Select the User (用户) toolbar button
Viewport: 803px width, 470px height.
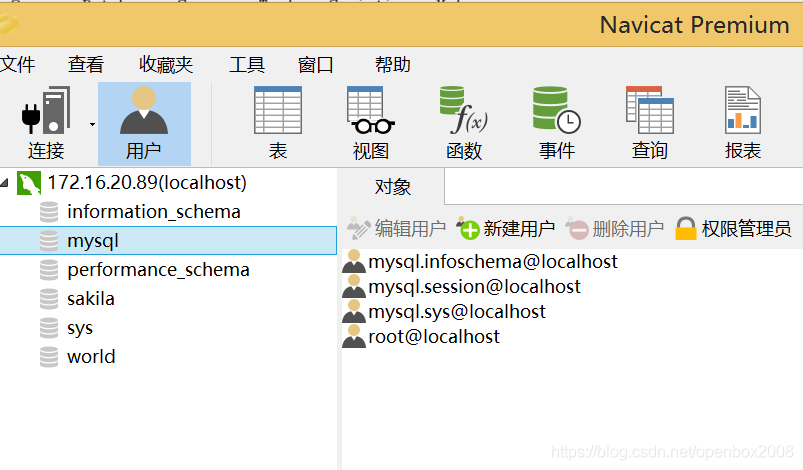pyautogui.click(x=144, y=123)
